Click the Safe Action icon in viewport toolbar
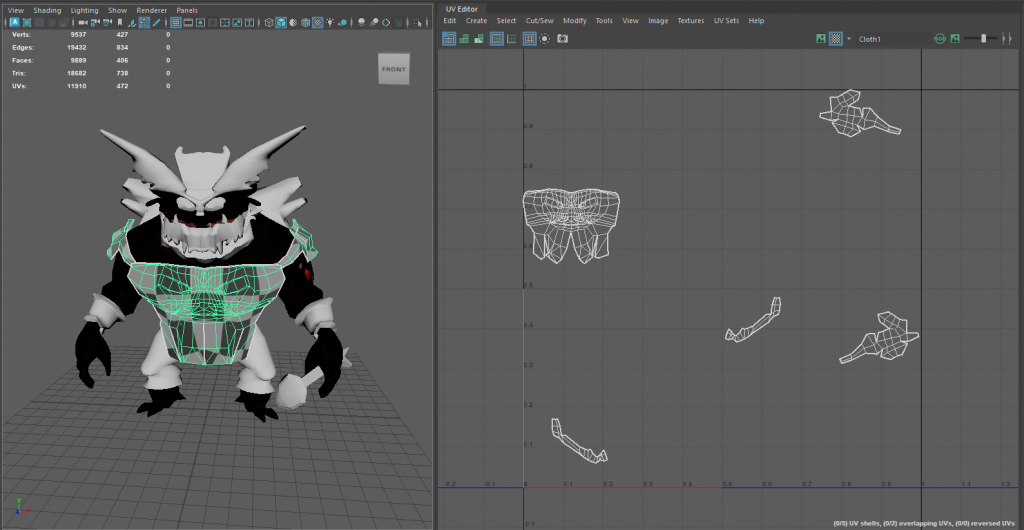 click(x=237, y=22)
